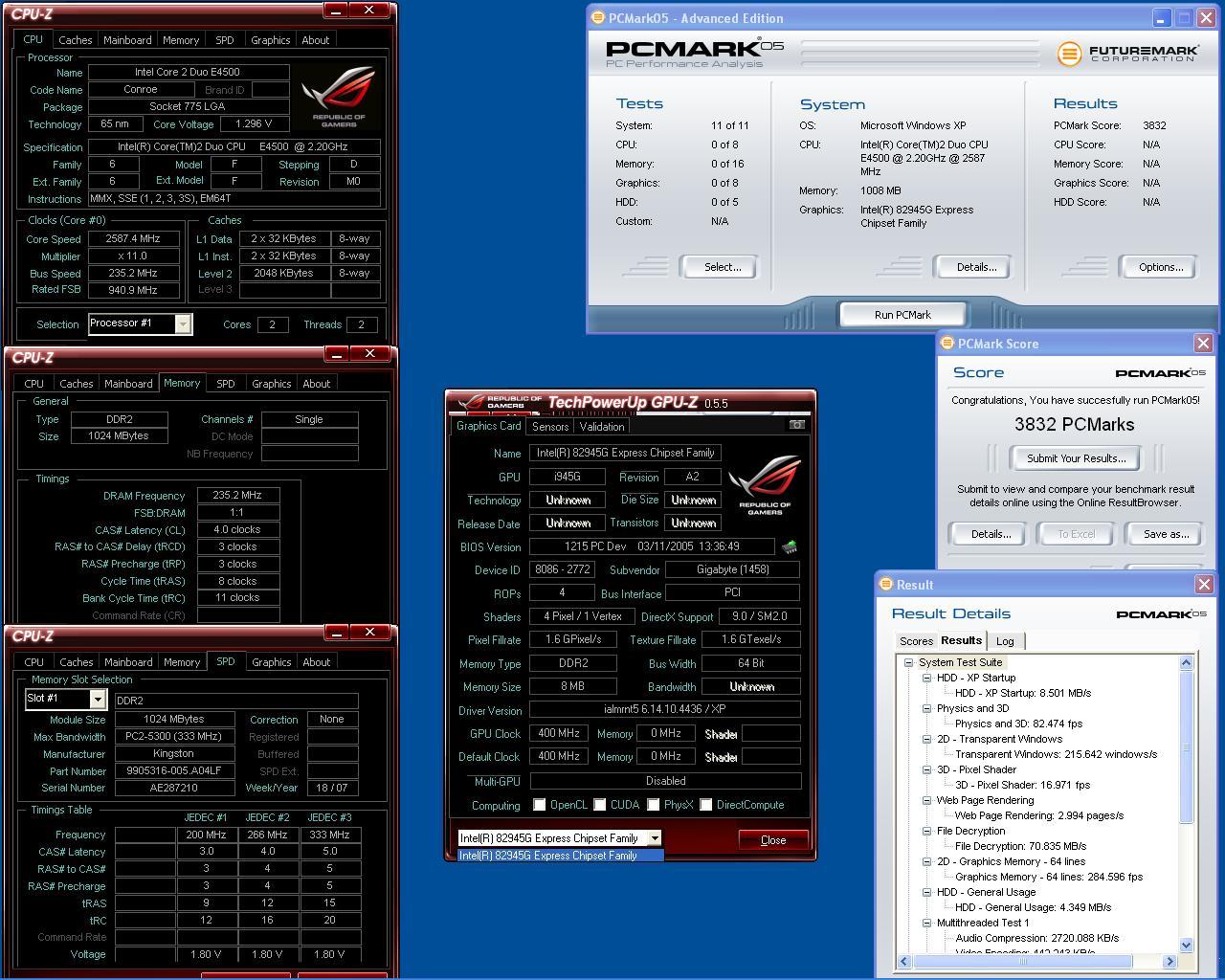The height and width of the screenshot is (980, 1225).
Task: Click the PCMark Score window title icon
Action: coord(947,343)
